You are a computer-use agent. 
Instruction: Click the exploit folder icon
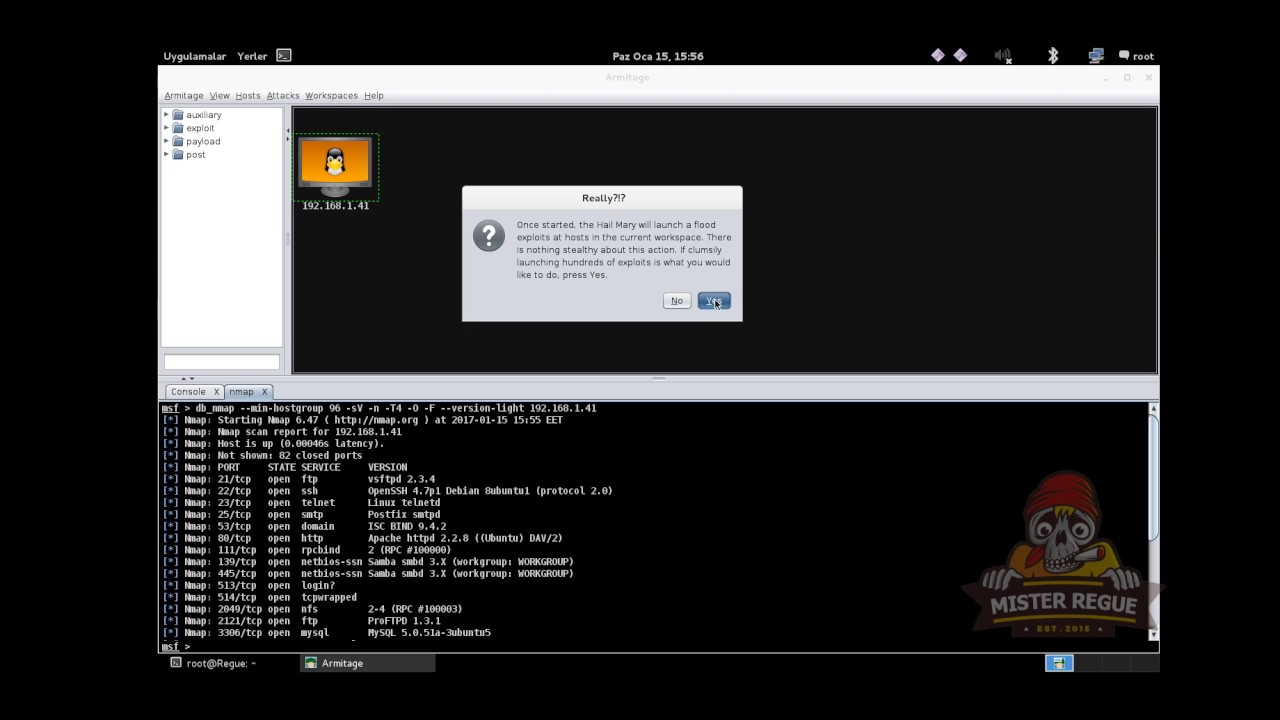coord(178,128)
